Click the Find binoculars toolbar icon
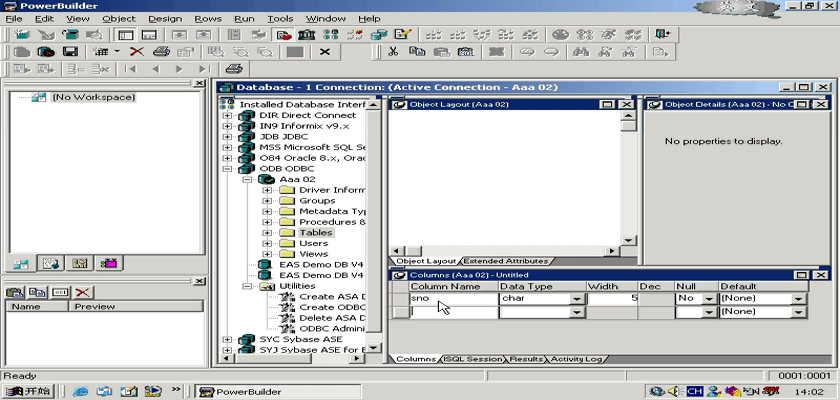The width and height of the screenshot is (840, 400). pos(581,52)
